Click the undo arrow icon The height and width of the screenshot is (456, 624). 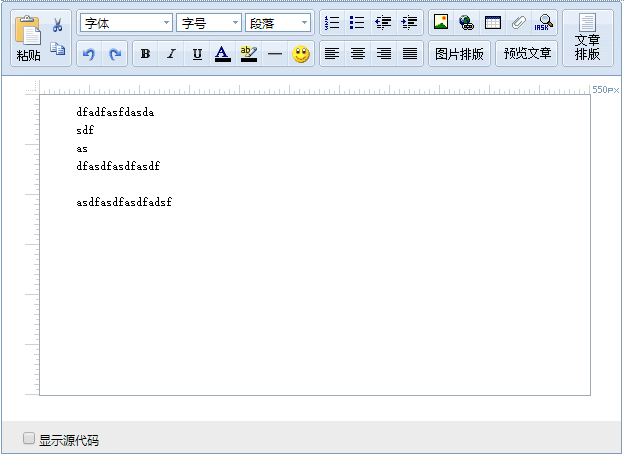coord(89,54)
